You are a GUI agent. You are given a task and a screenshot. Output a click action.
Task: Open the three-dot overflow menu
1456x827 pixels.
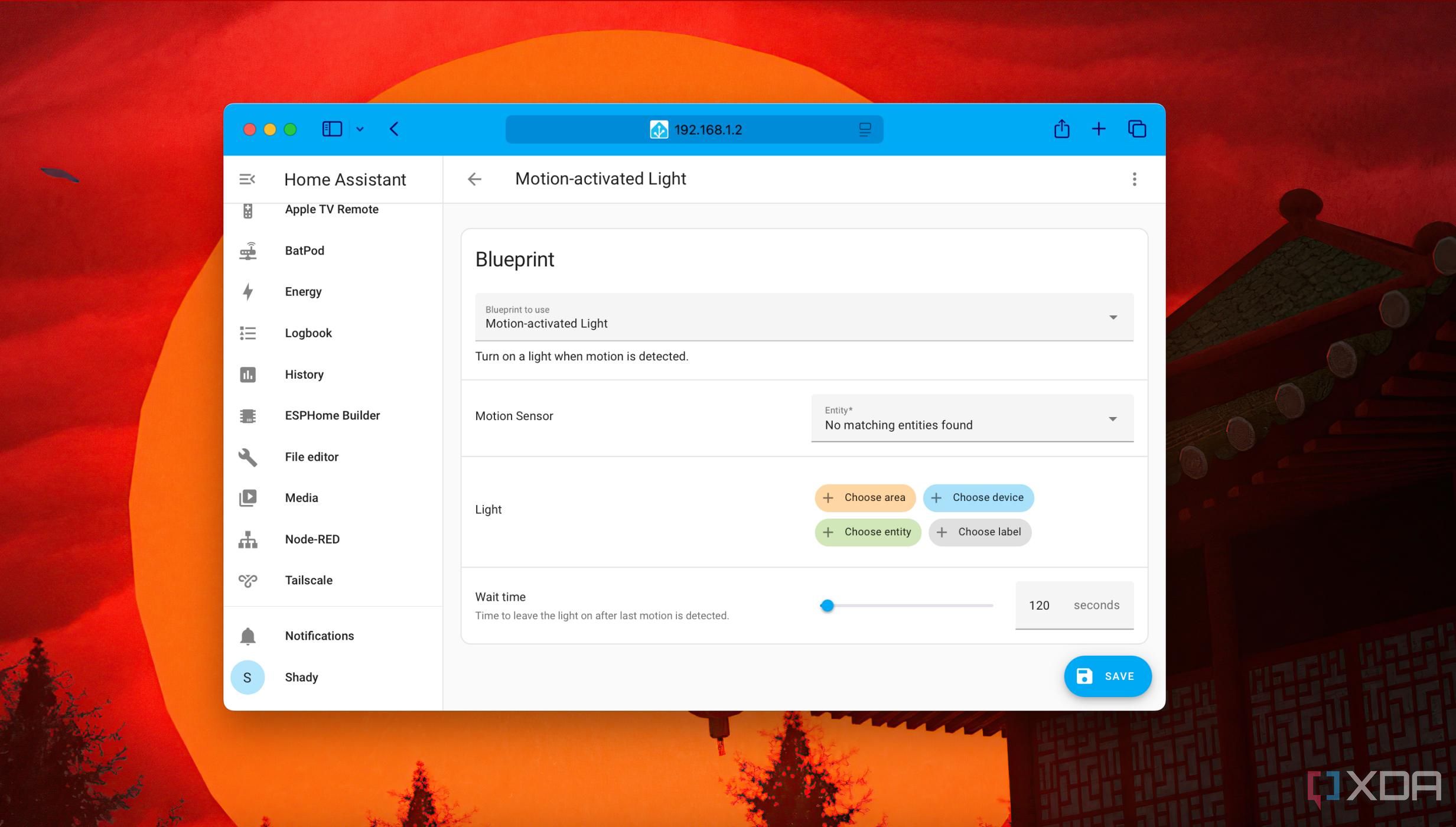click(x=1134, y=179)
